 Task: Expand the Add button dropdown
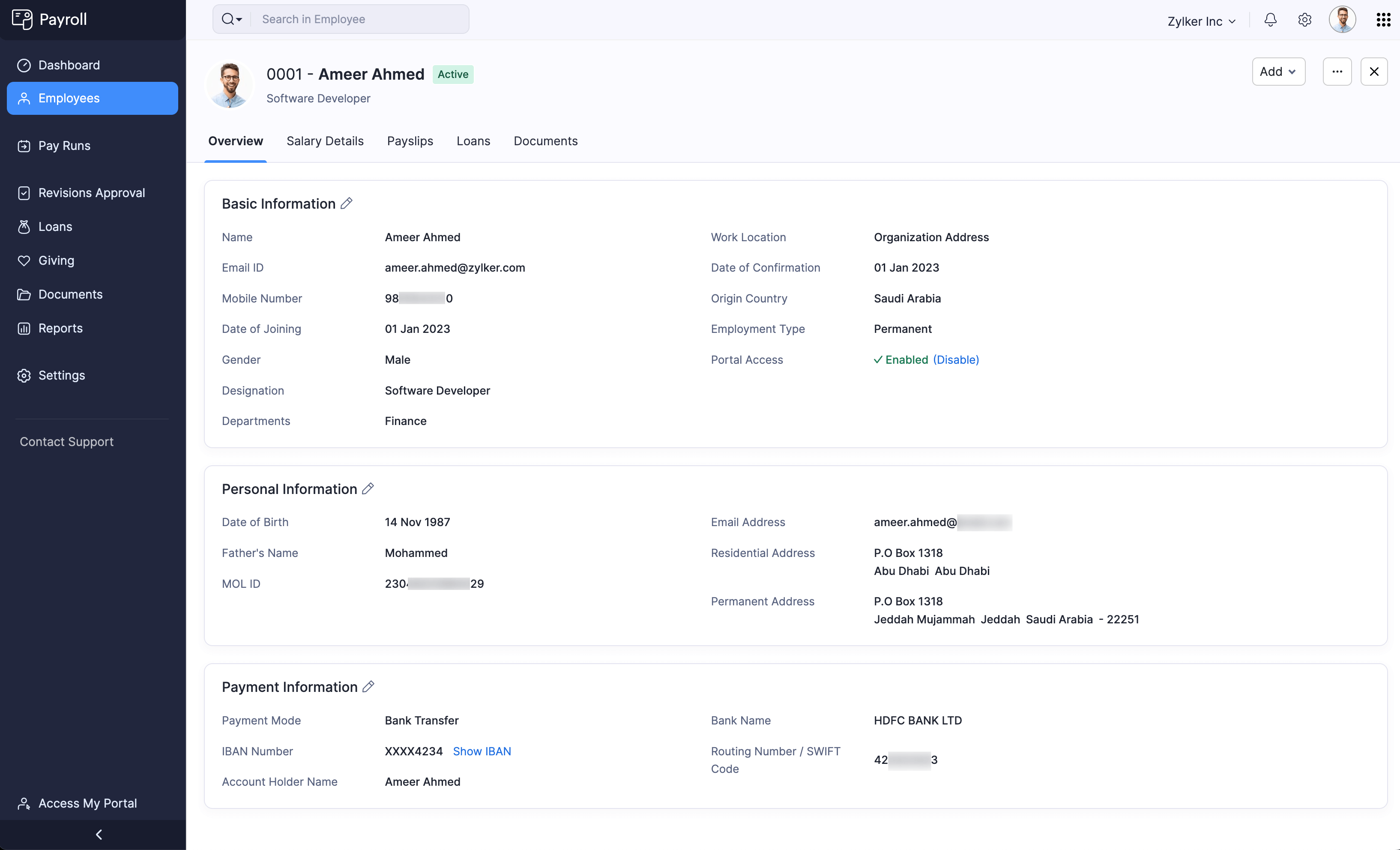pos(1278,71)
